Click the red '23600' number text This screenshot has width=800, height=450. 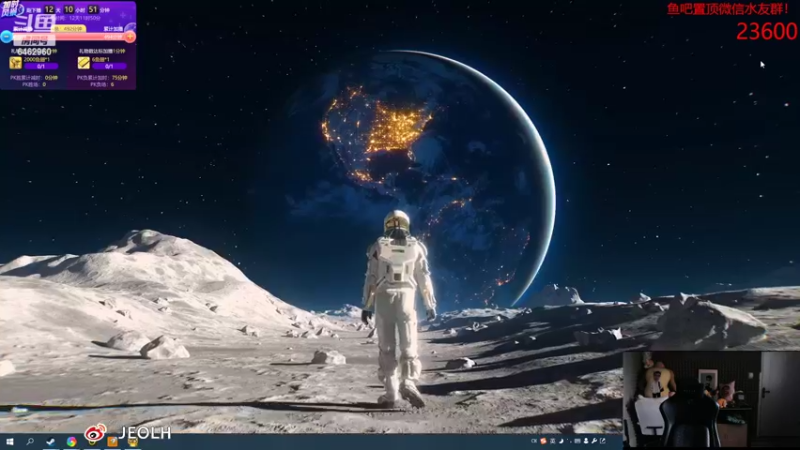coord(766,32)
